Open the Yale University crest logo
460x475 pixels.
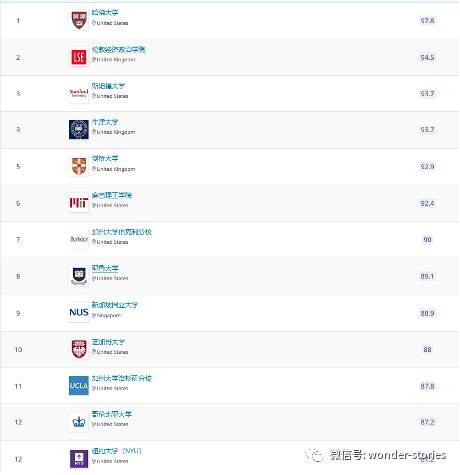(x=79, y=276)
